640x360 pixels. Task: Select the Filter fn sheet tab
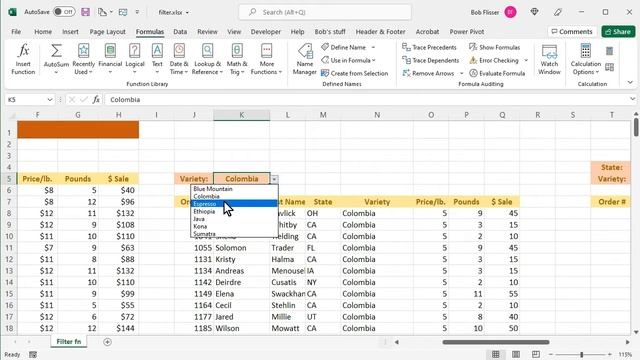(x=69, y=342)
